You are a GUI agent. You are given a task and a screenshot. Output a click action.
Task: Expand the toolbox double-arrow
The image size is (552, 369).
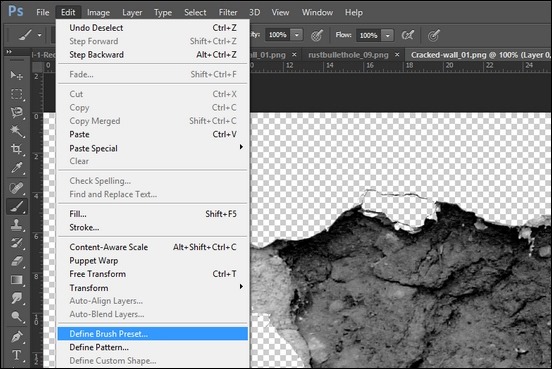point(9,52)
